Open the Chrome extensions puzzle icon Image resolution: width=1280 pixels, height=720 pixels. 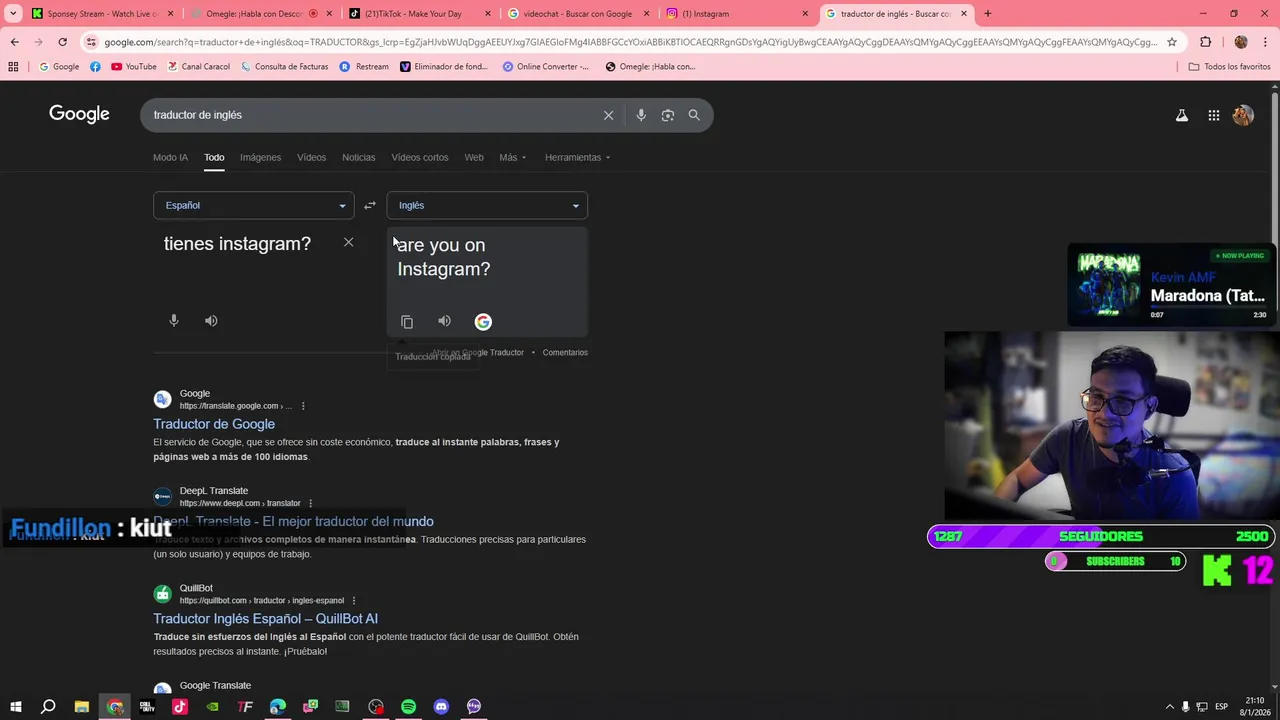pyautogui.click(x=1205, y=42)
